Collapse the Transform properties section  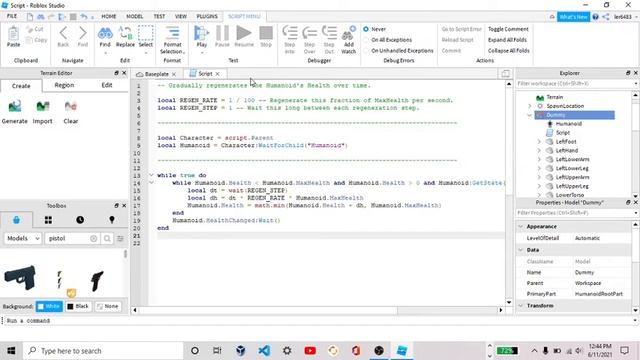point(520,306)
